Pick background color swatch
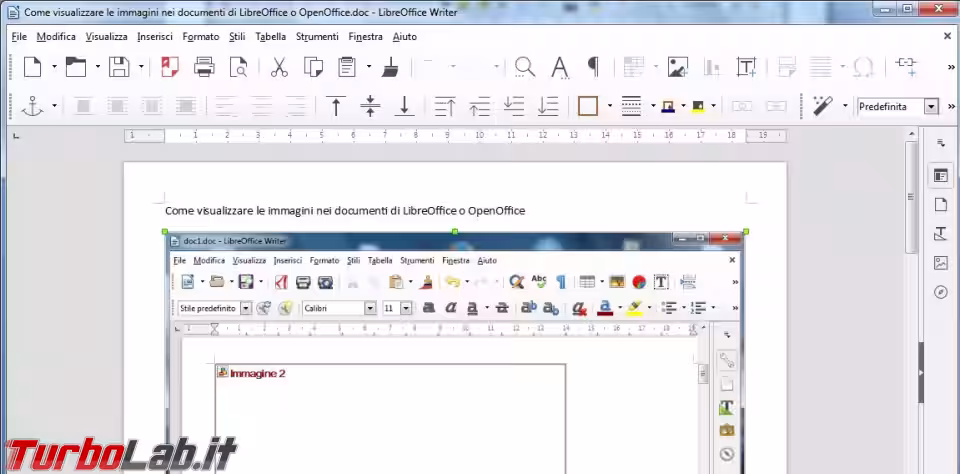Viewport: 960px width, 474px height. coord(699,107)
